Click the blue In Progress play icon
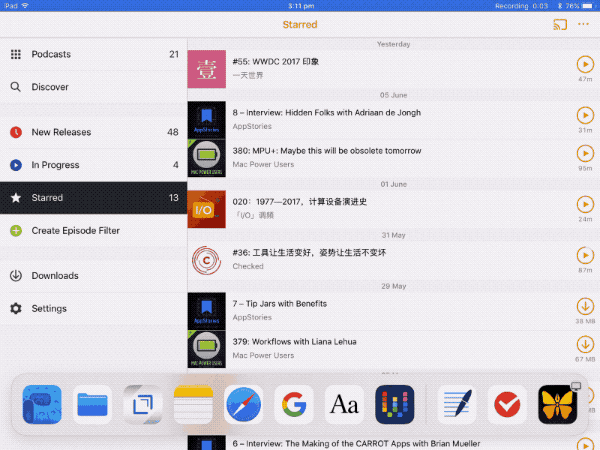Viewport: 600px width, 450px height. (16, 165)
